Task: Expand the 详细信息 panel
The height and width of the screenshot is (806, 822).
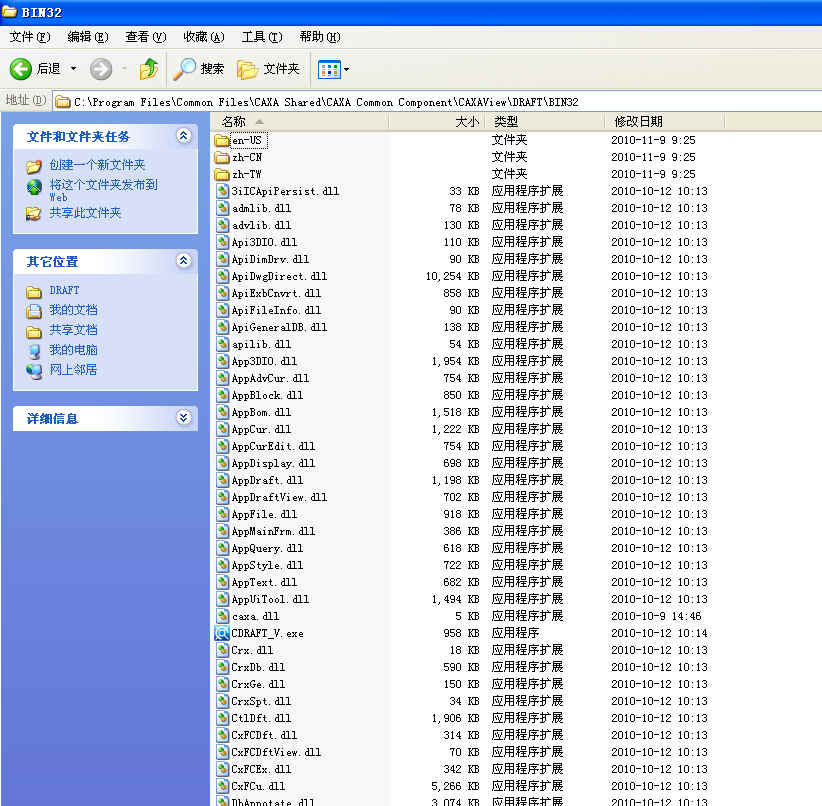Action: click(183, 418)
